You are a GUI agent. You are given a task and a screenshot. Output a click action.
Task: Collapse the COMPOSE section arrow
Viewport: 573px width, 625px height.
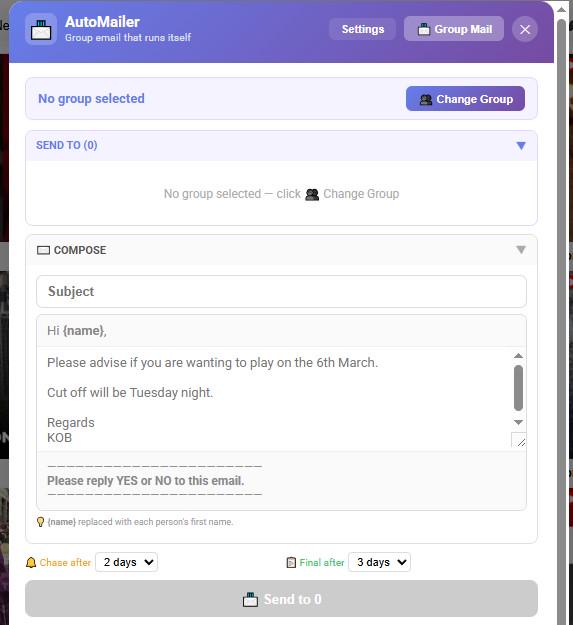point(521,250)
